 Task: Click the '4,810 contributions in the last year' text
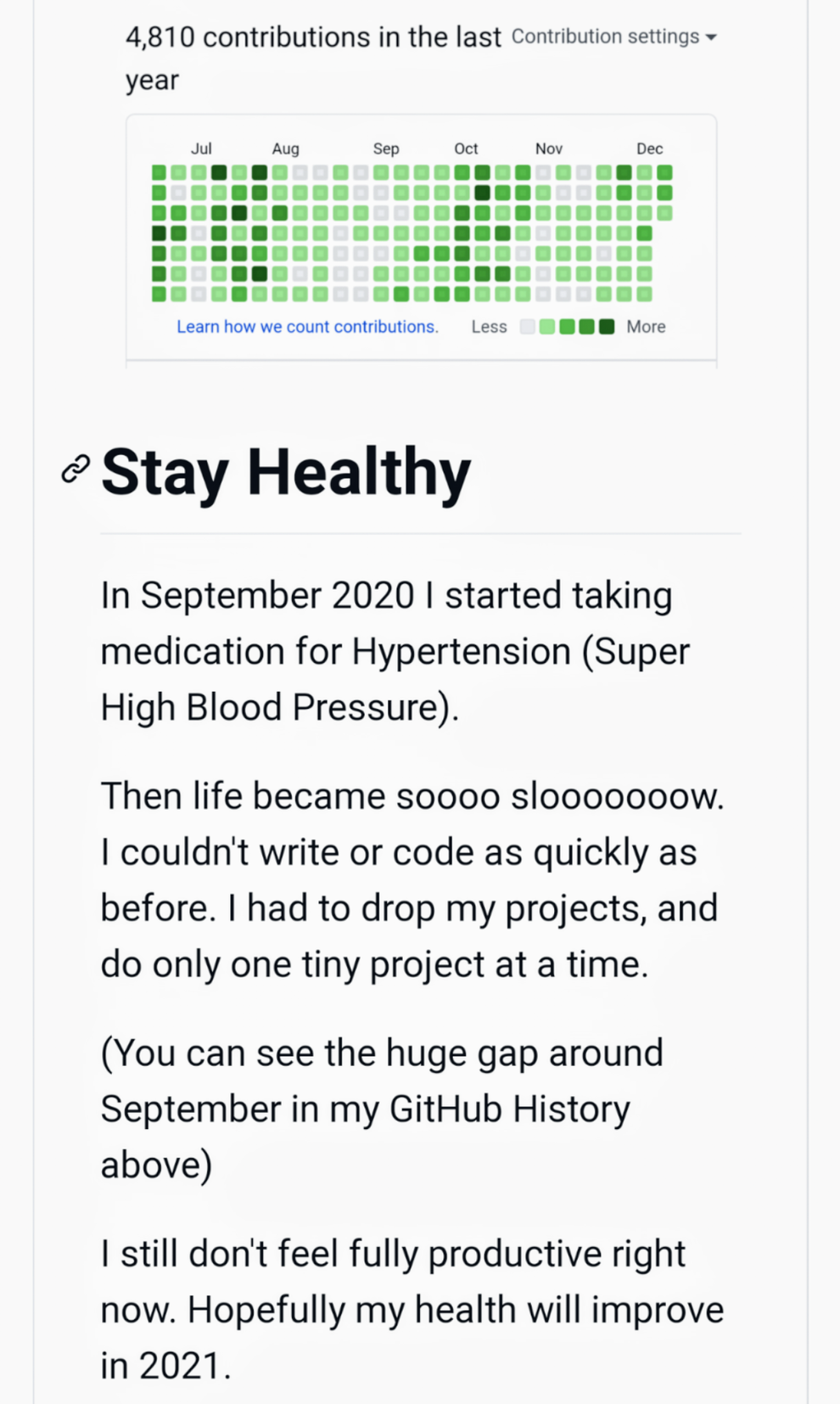pos(313,38)
